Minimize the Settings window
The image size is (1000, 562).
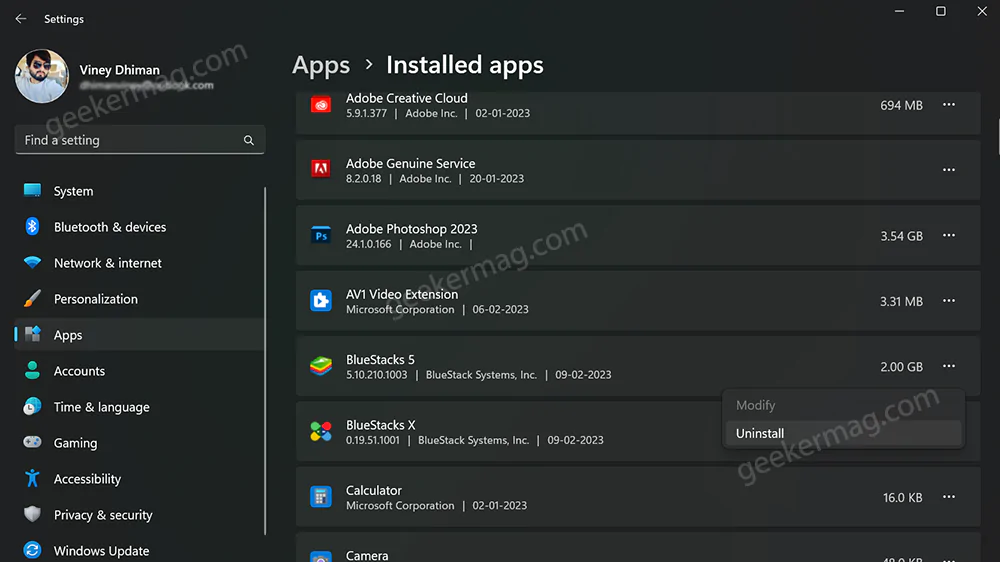pyautogui.click(x=899, y=11)
